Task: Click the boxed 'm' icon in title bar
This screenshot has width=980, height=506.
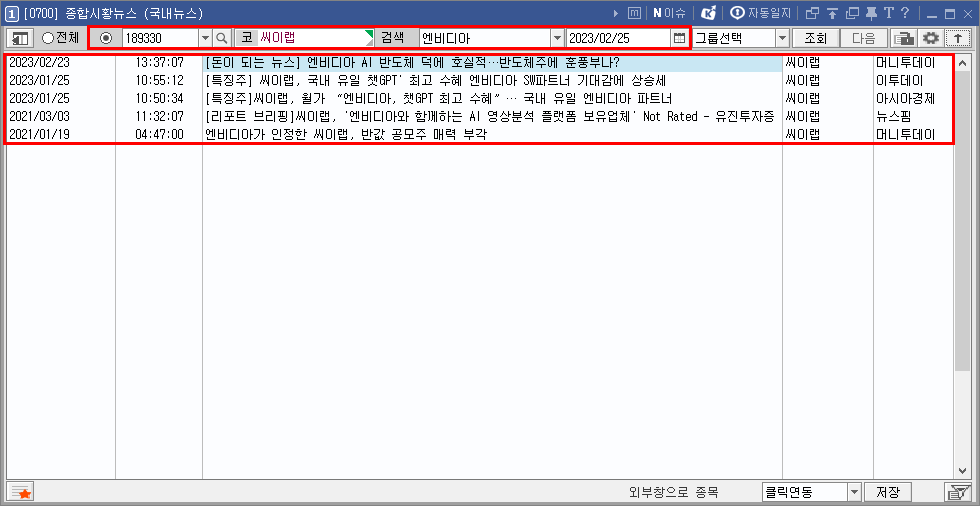Action: (634, 13)
